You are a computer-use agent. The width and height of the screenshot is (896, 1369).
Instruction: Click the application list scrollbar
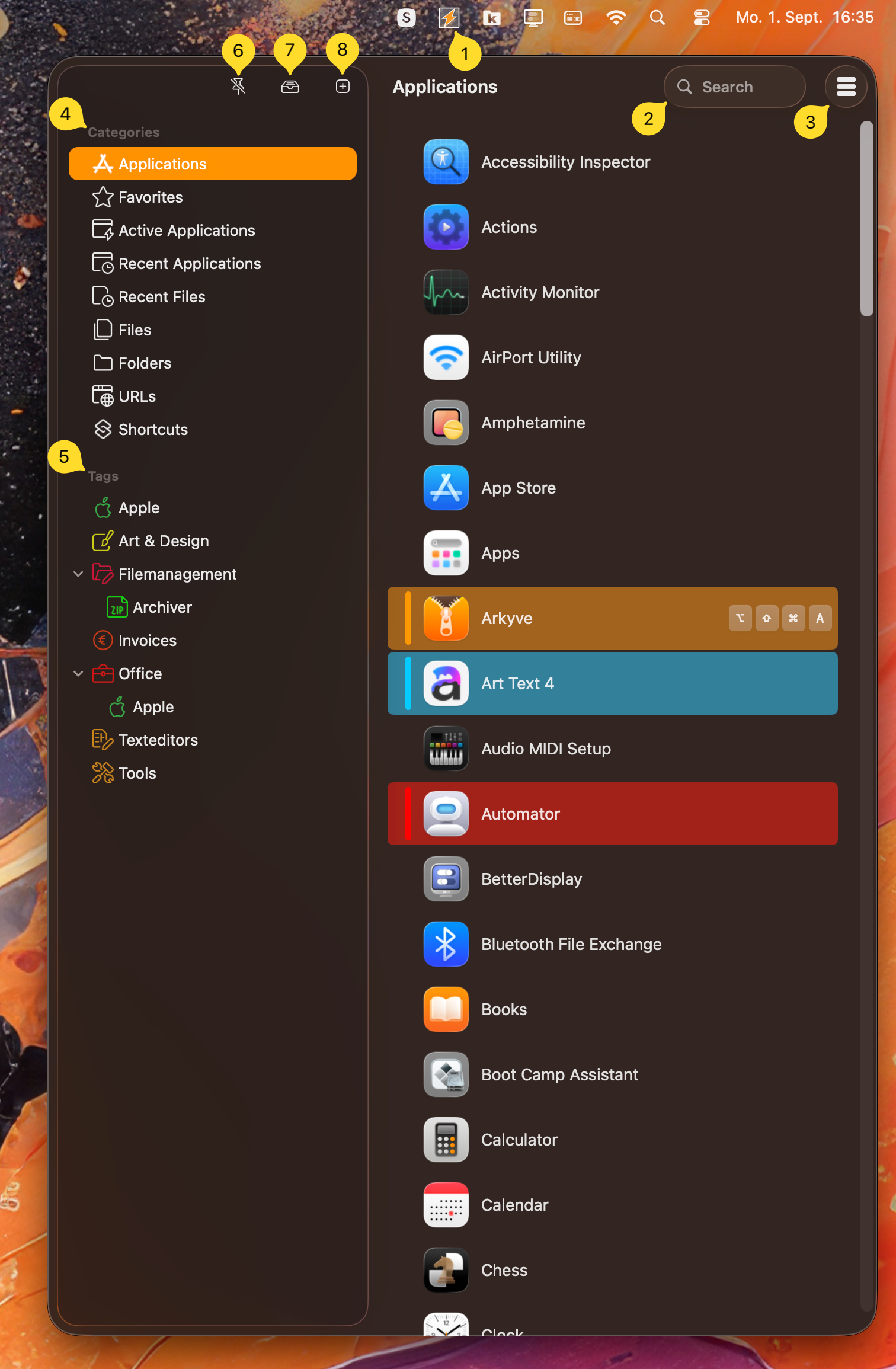coord(866,219)
